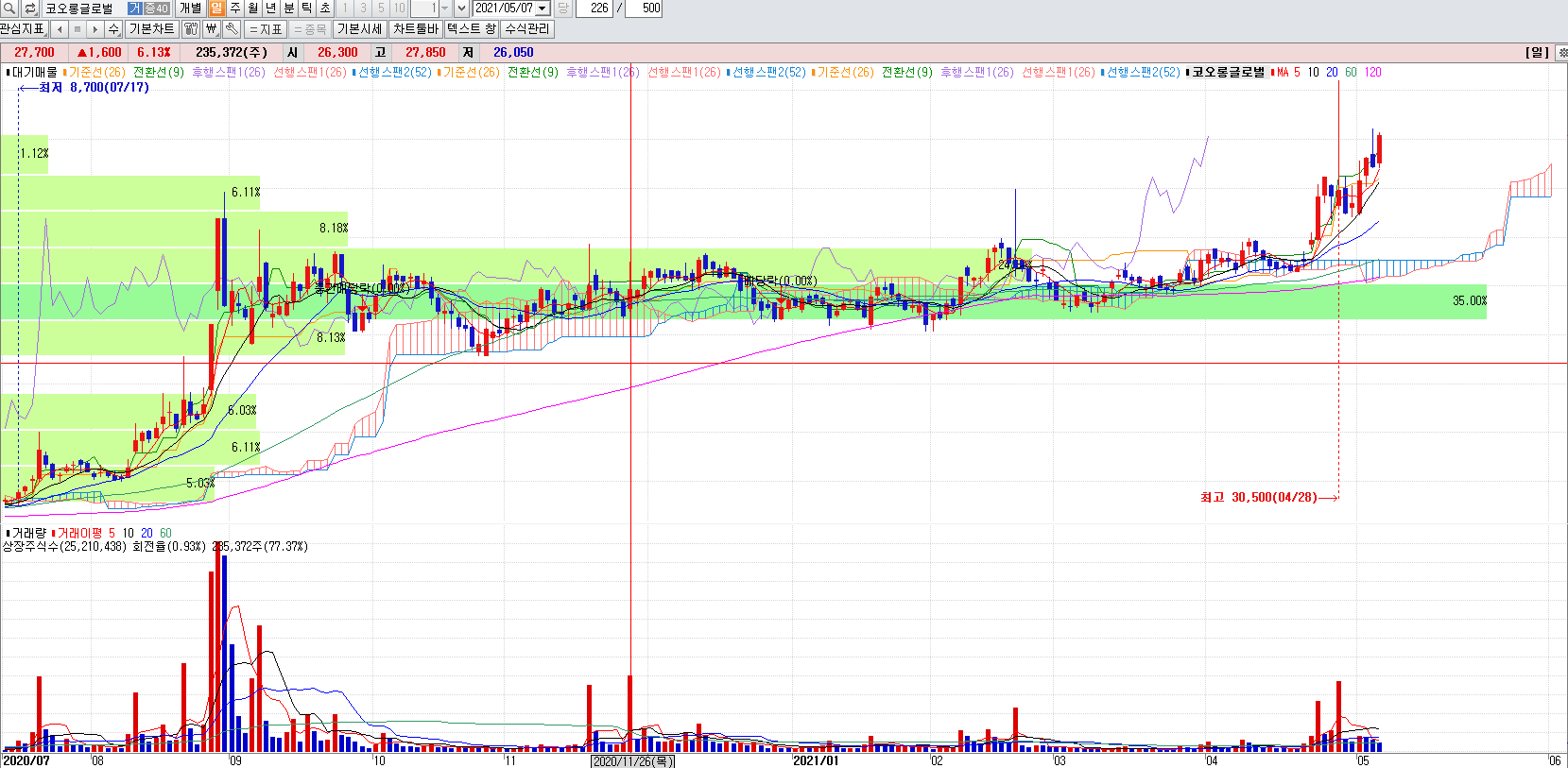Click the first blue 선행스팬2(52) legend

pyautogui.click(x=393, y=72)
